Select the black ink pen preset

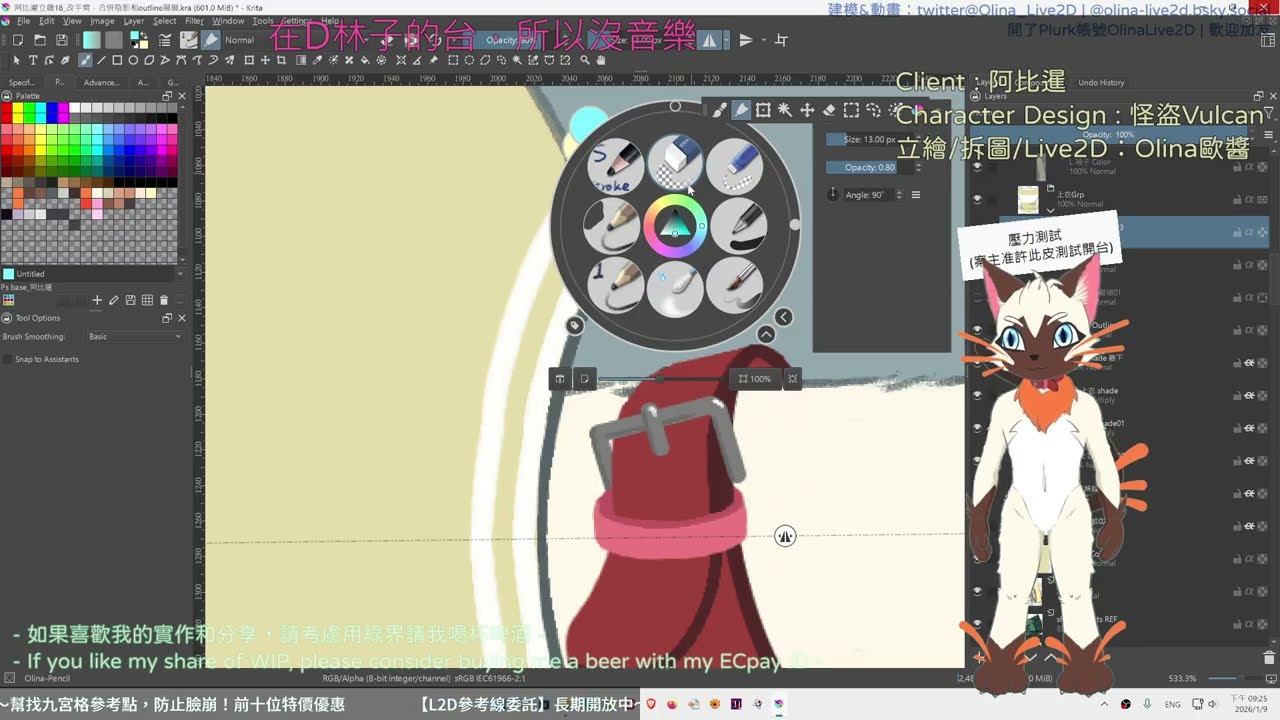[x=739, y=225]
